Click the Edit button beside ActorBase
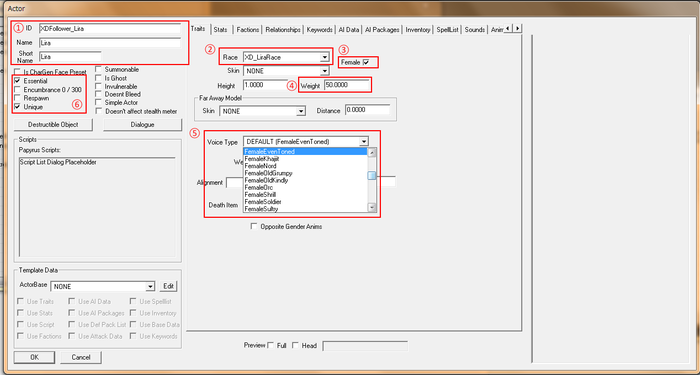The width and height of the screenshot is (700, 375). (x=168, y=286)
